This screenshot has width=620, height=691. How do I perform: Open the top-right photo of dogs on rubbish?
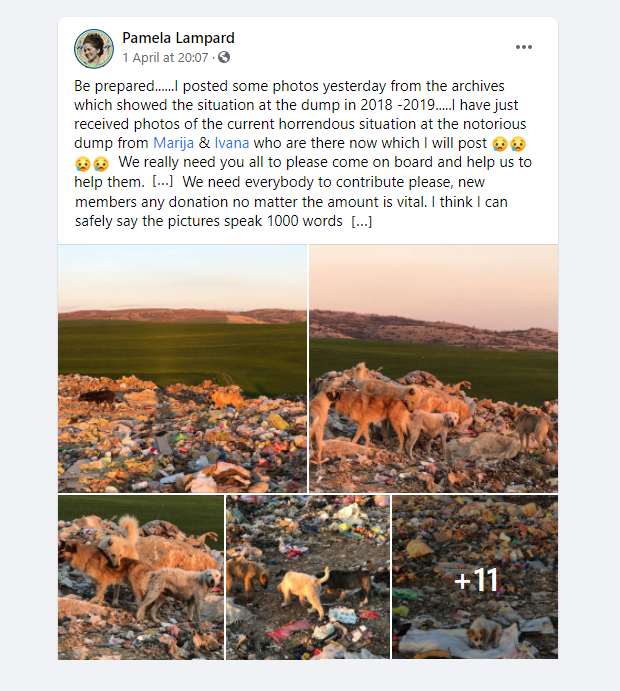[x=433, y=368]
